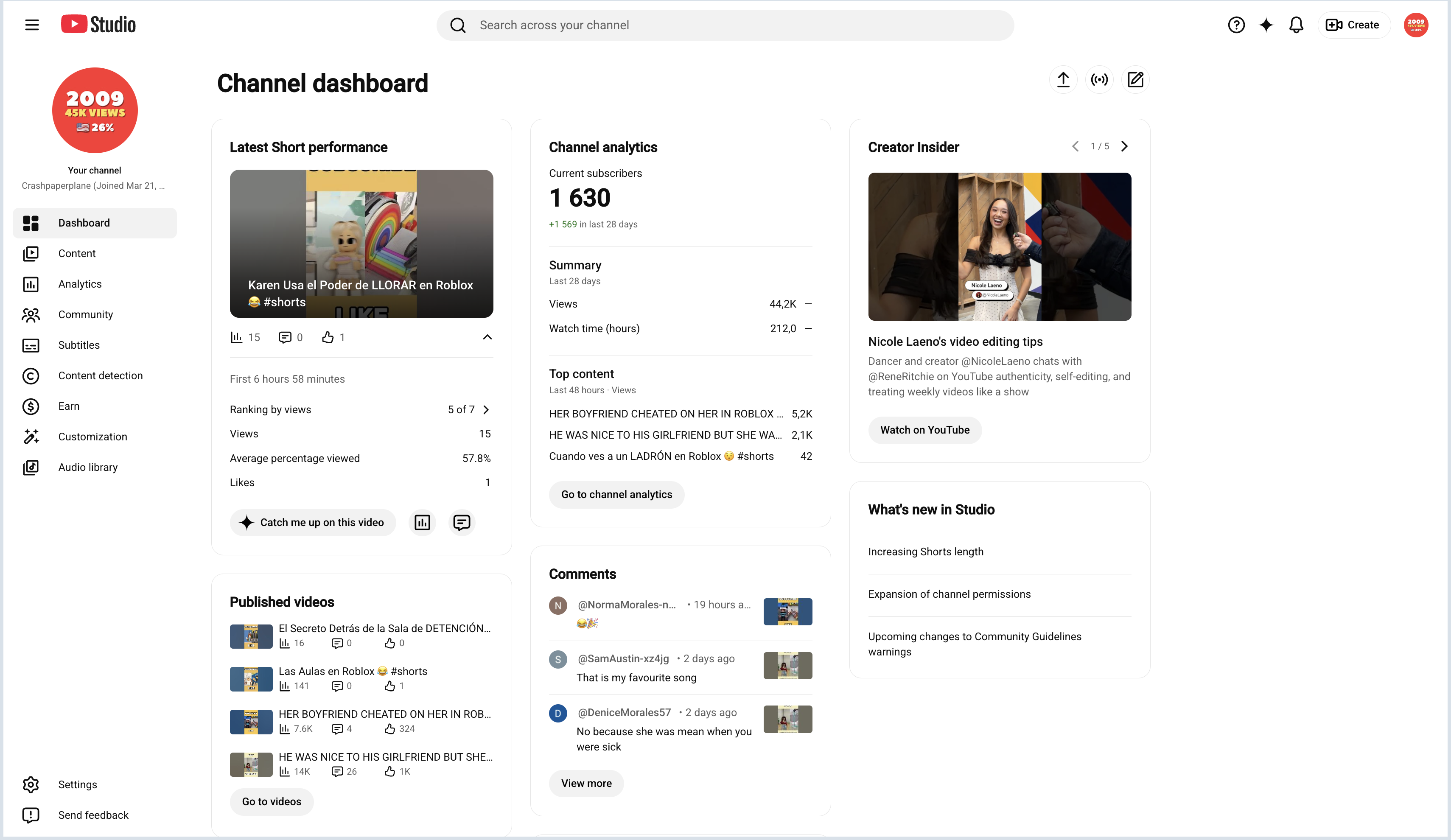
Task: Click the Send feedback icon
Action: coord(31,815)
